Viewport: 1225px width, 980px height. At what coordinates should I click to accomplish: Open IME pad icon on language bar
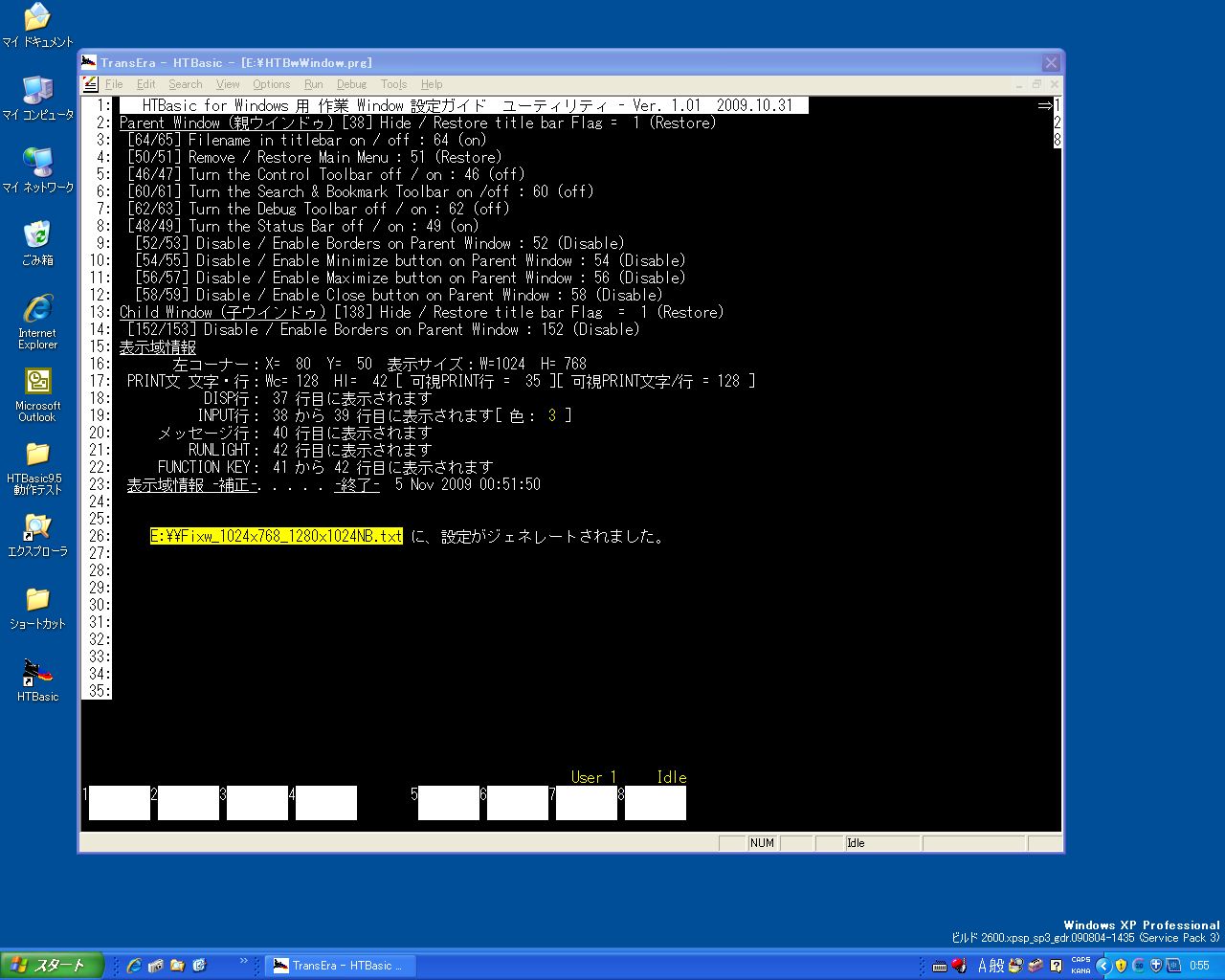[1015, 966]
